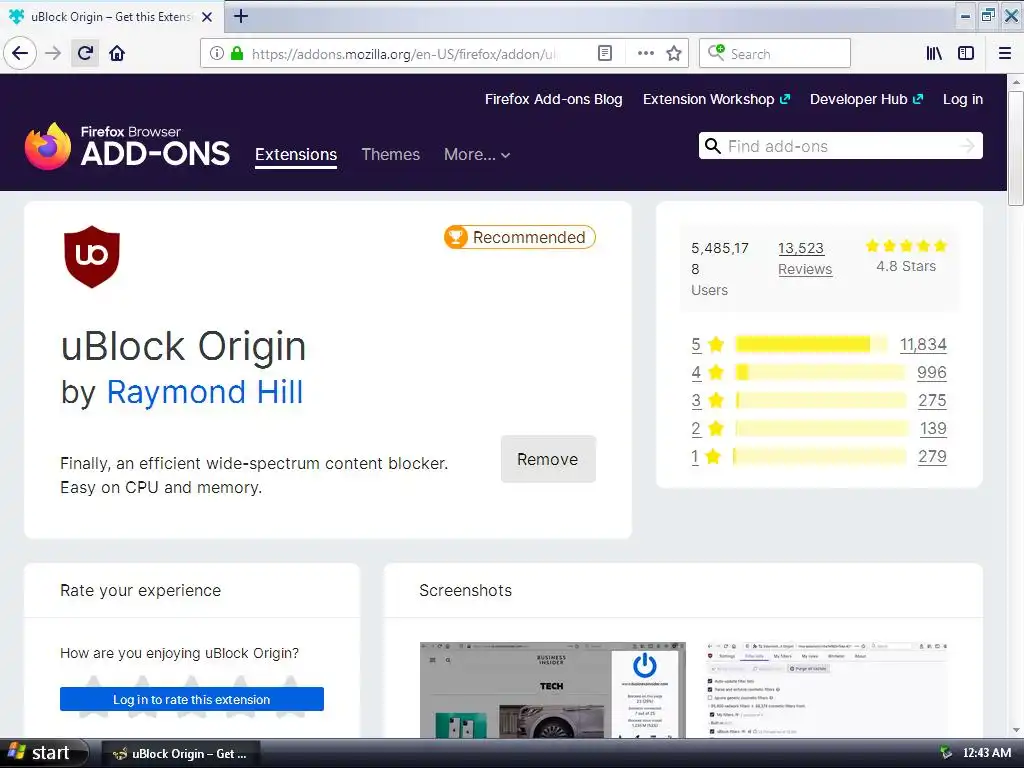
Task: Show site information icon in address bar
Action: [x=216, y=54]
